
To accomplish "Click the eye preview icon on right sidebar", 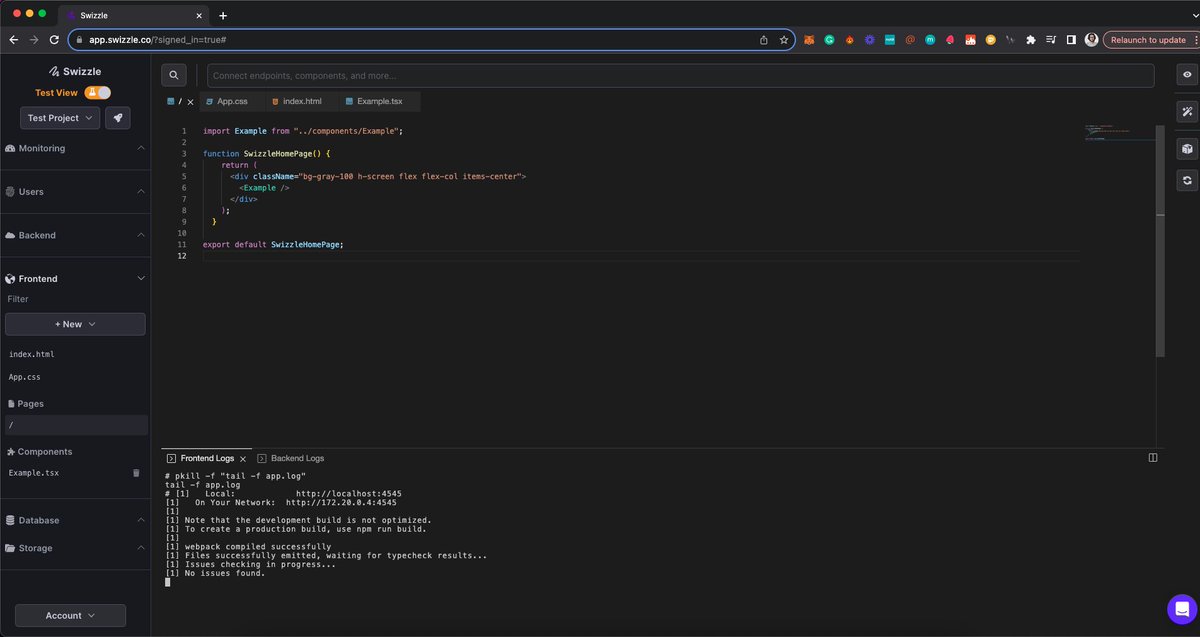I will [x=1186, y=74].
